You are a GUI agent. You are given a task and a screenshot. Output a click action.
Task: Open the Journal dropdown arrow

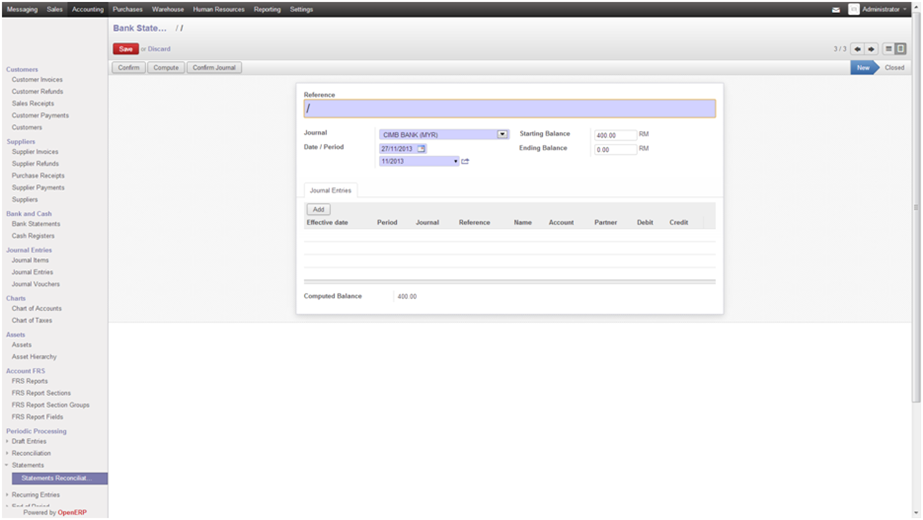point(502,134)
